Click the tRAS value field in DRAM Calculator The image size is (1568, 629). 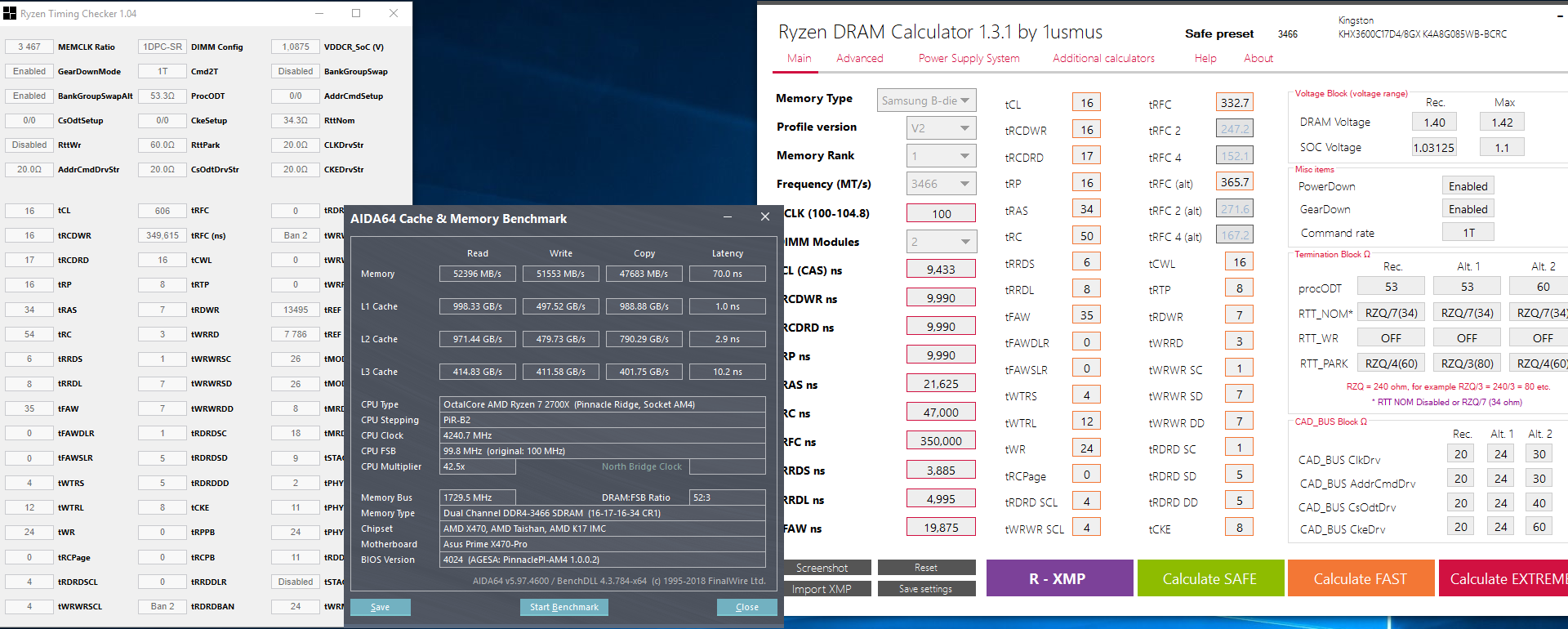[1086, 209]
